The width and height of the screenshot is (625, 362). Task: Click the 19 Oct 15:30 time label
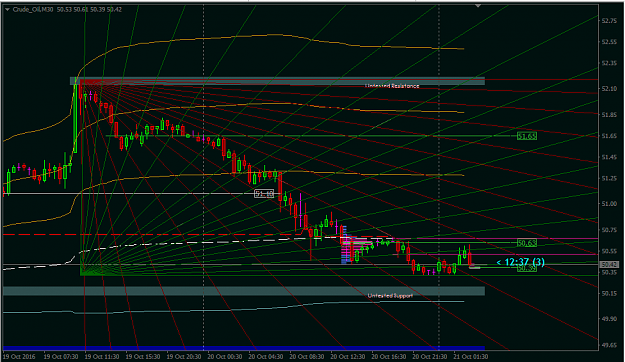(x=143, y=356)
